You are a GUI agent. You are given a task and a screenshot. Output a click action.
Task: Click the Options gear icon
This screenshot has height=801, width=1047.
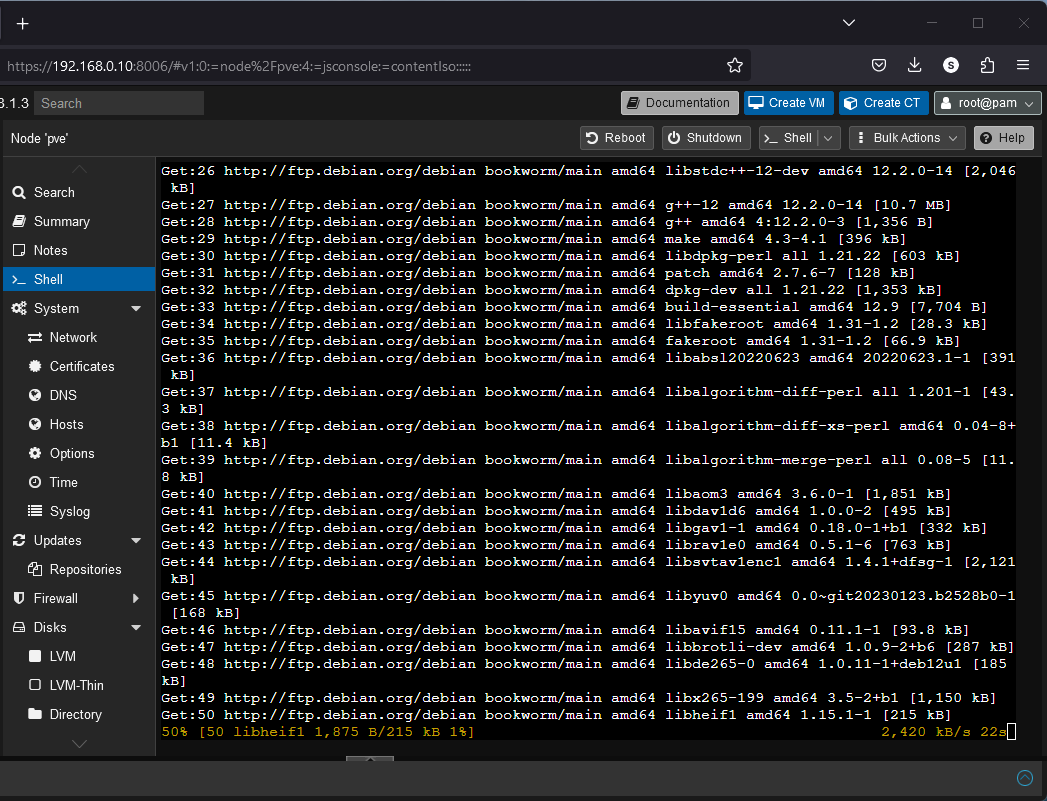(35, 453)
